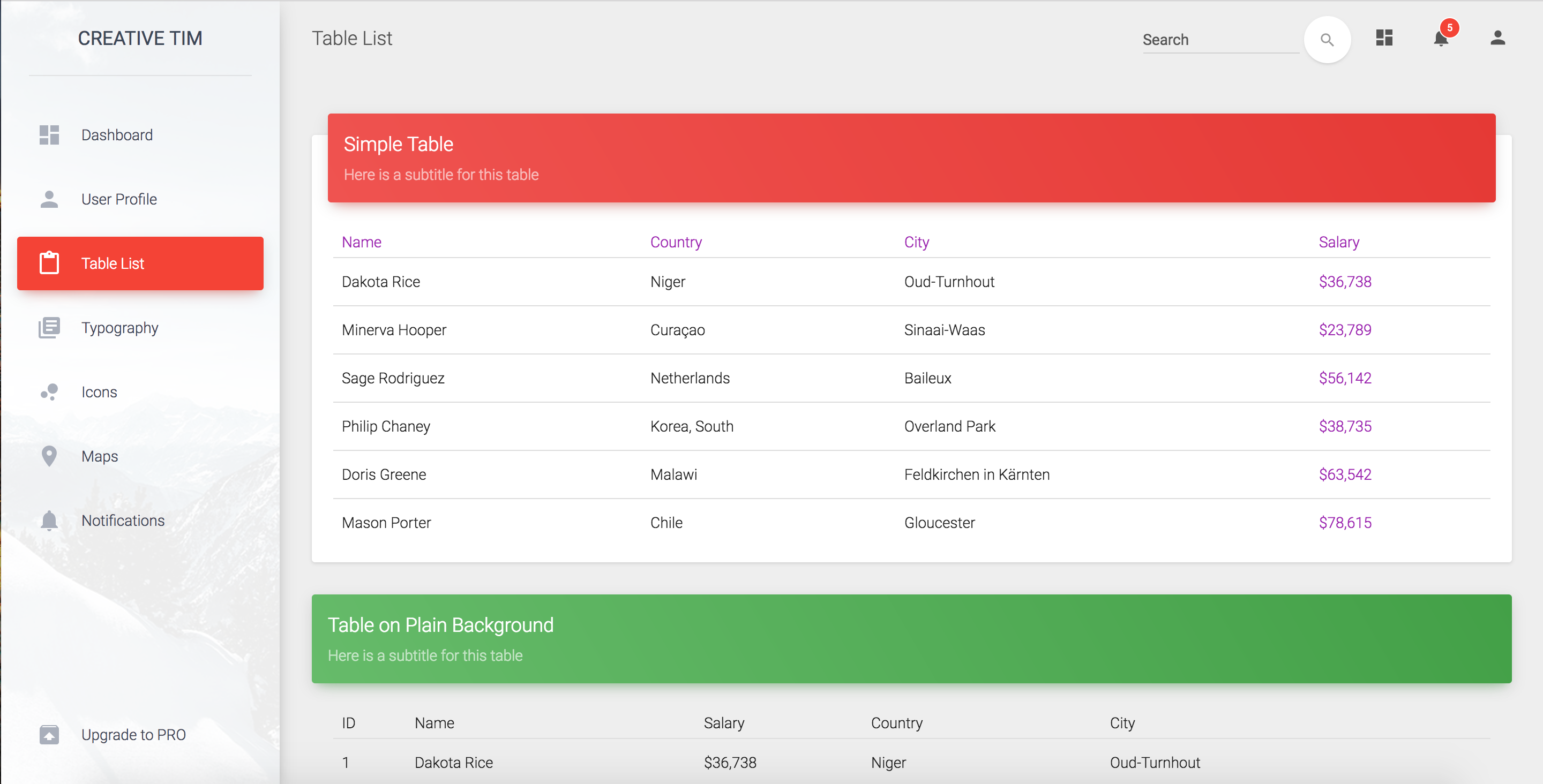Image resolution: width=1543 pixels, height=784 pixels.
Task: Click the Dashboard sidebar icon
Action: 49,135
